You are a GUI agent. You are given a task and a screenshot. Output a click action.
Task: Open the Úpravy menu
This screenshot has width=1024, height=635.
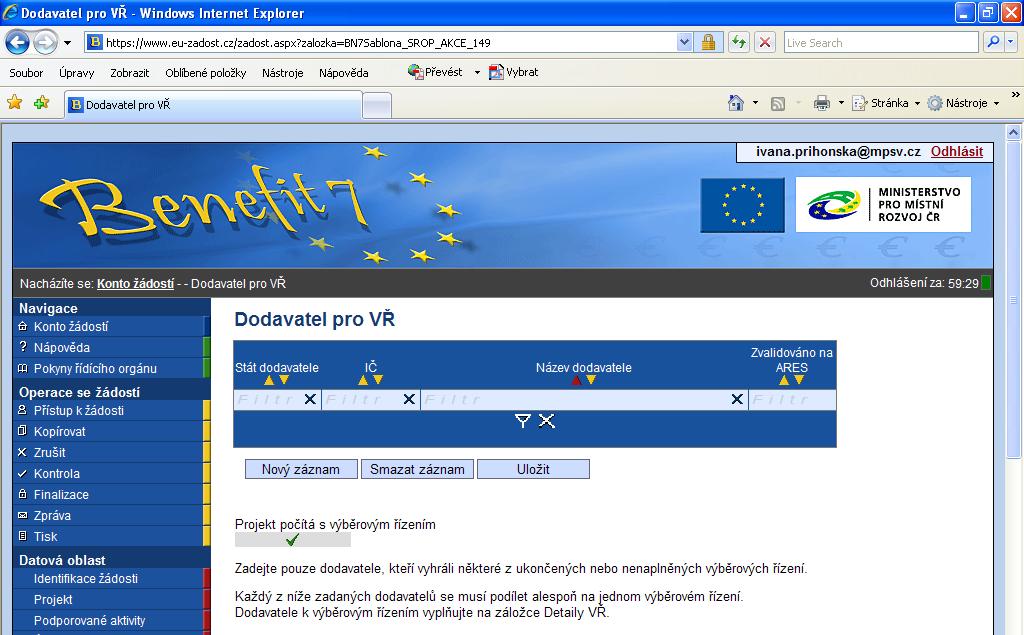point(76,73)
